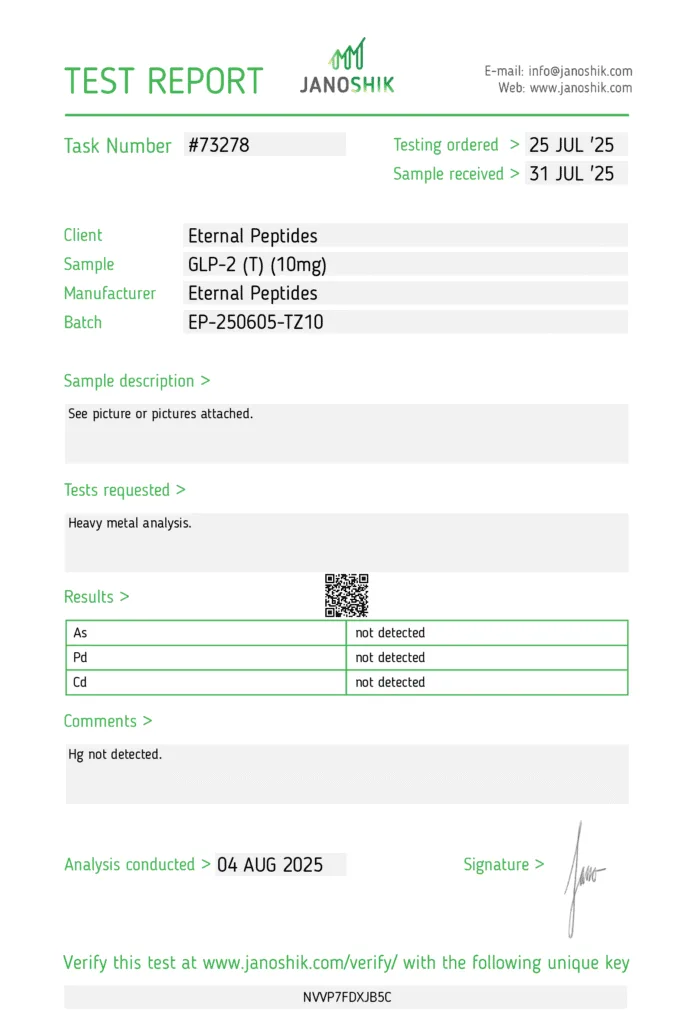This screenshot has height=1024, width=694.
Task: Click the arrow beside Tests requested
Action: click(181, 489)
